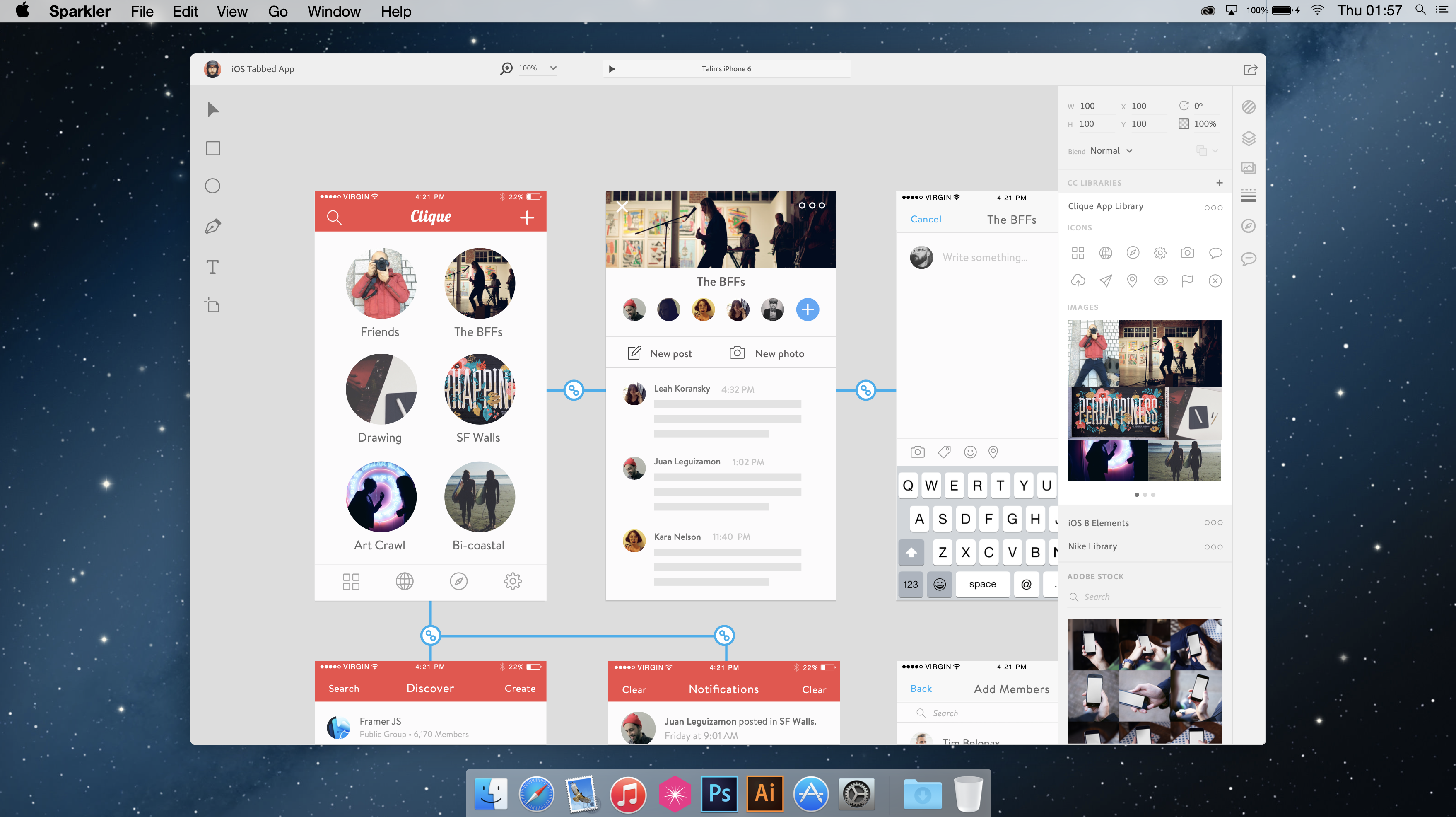Add new CC Library with plus button
The height and width of the screenshot is (817, 1456).
[x=1219, y=183]
